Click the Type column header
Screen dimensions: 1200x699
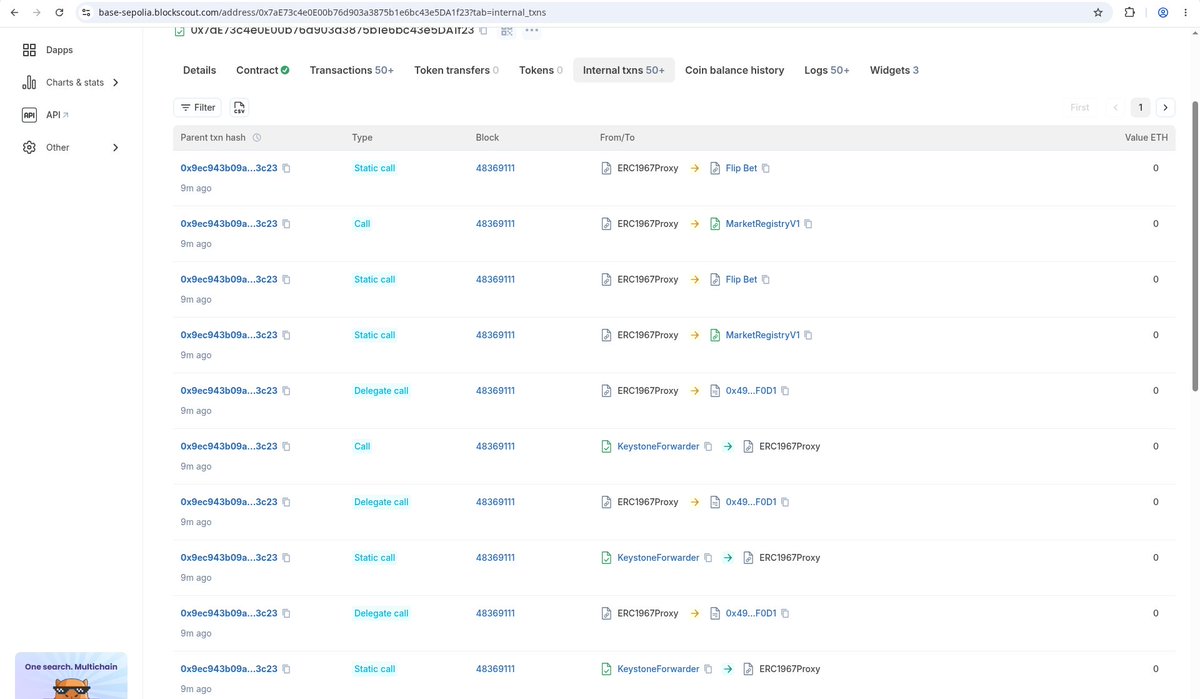click(x=362, y=138)
